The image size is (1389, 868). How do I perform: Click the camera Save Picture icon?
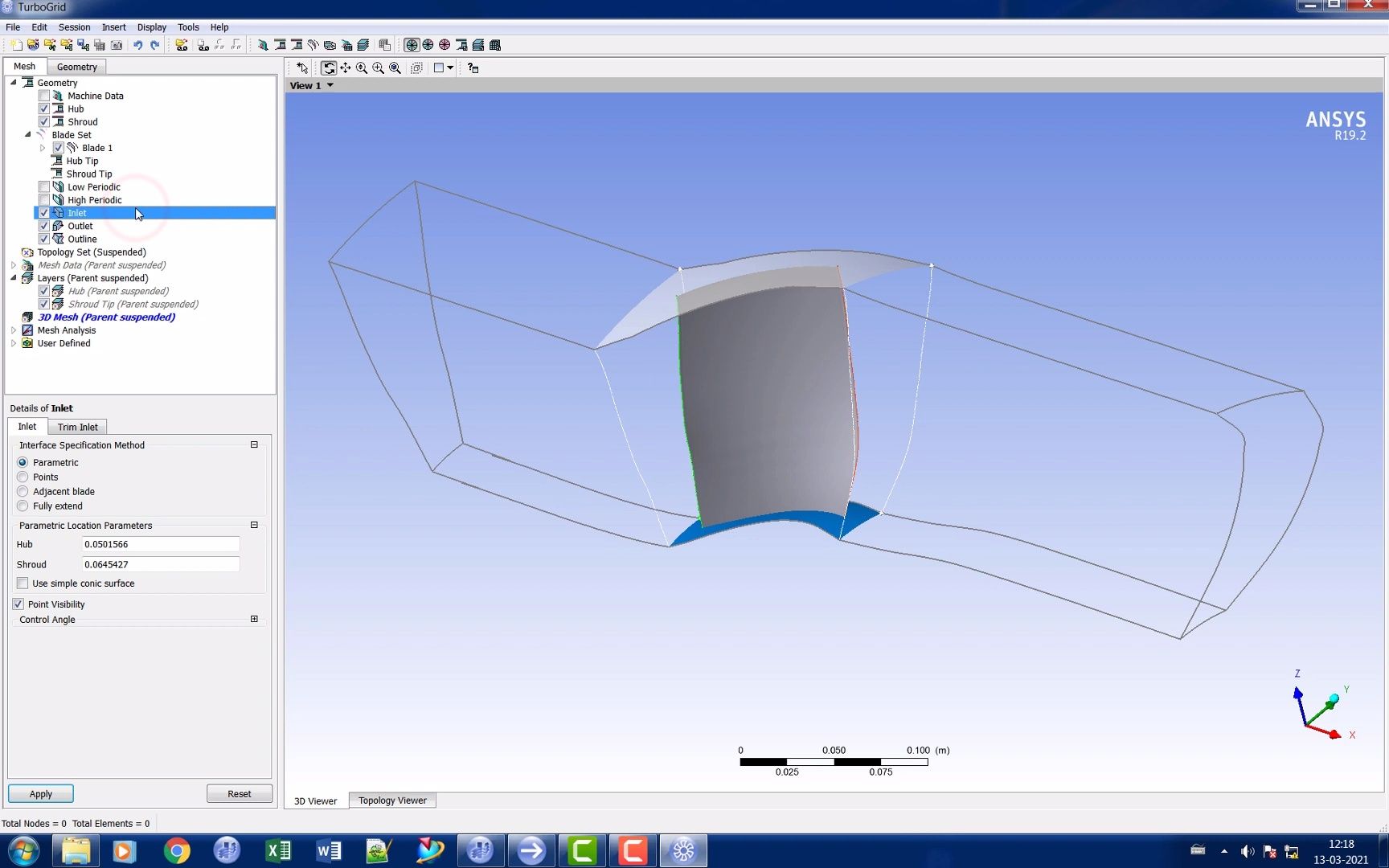point(117,45)
